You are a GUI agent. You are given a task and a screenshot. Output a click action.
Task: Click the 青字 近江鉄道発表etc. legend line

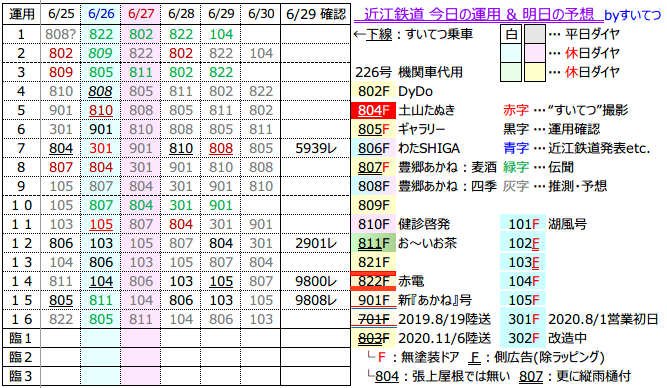pos(576,148)
